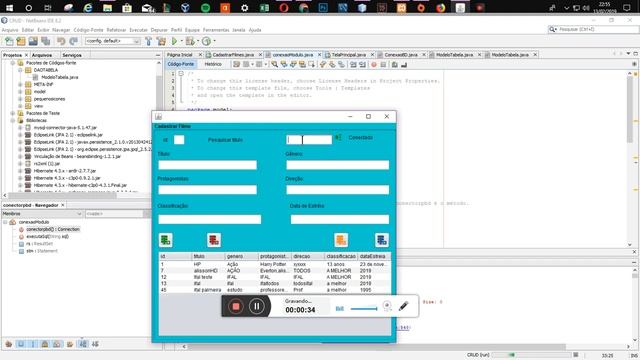The width and height of the screenshot is (640, 360).
Task: Switch to CadastrarFilmes.java tab
Action: (x=233, y=54)
